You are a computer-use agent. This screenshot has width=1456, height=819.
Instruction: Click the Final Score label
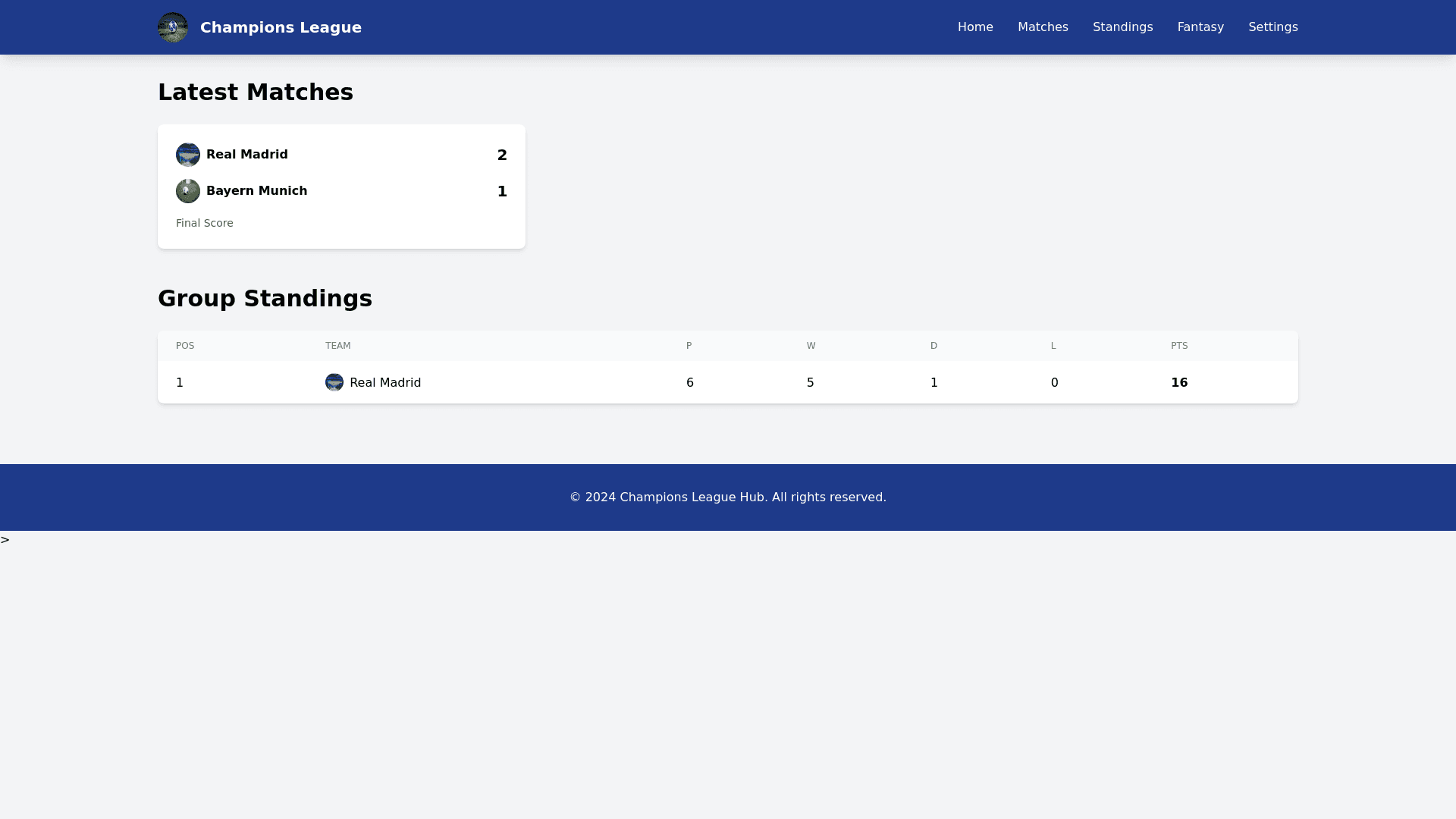click(205, 223)
